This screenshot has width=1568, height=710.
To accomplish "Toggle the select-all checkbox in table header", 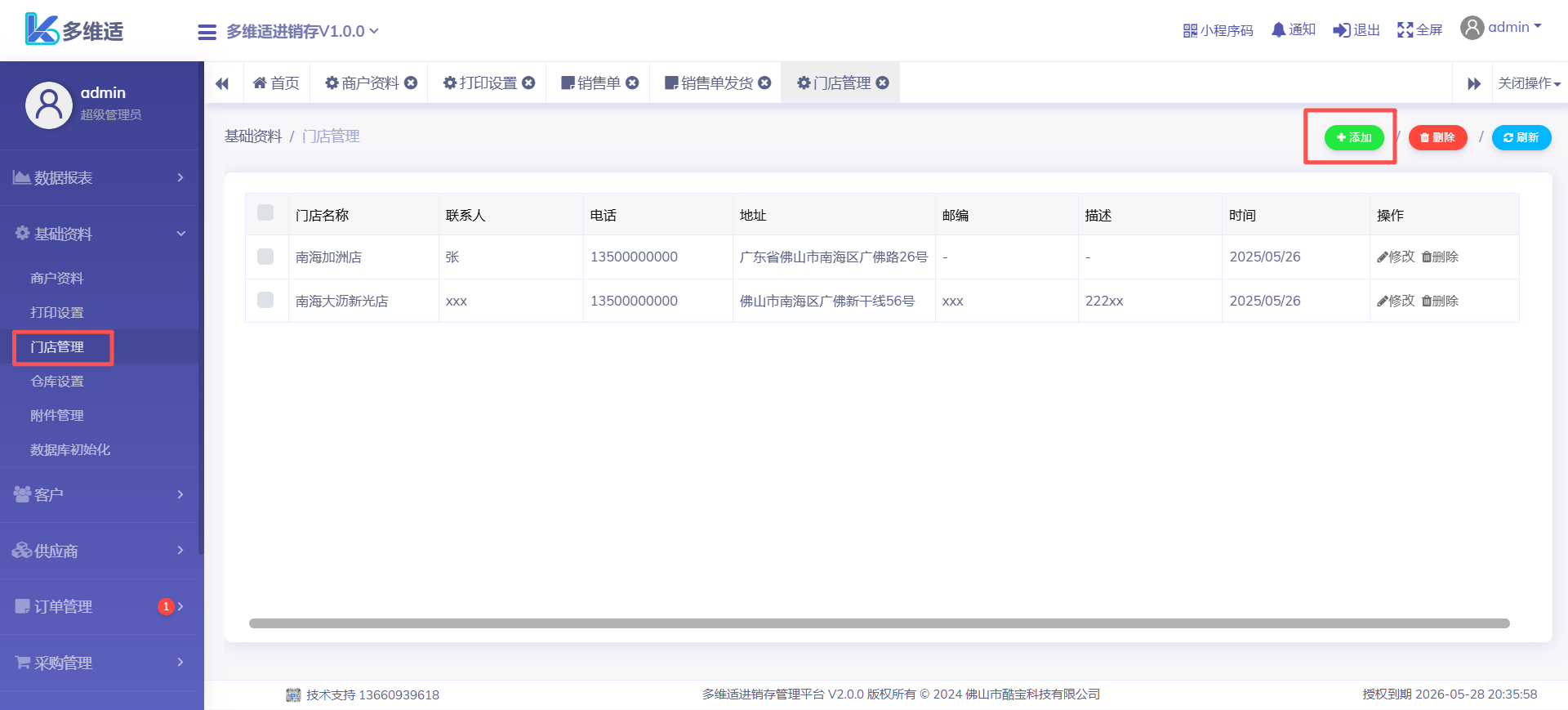I will coord(265,213).
